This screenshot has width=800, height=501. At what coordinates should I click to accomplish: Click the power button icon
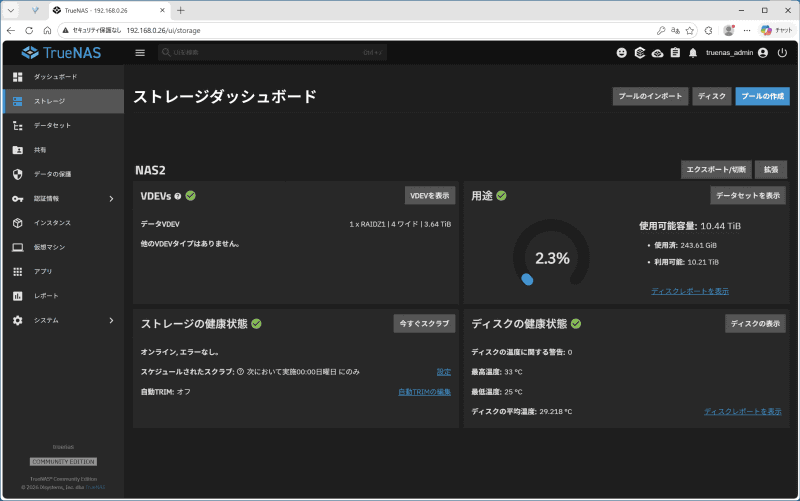click(x=782, y=53)
